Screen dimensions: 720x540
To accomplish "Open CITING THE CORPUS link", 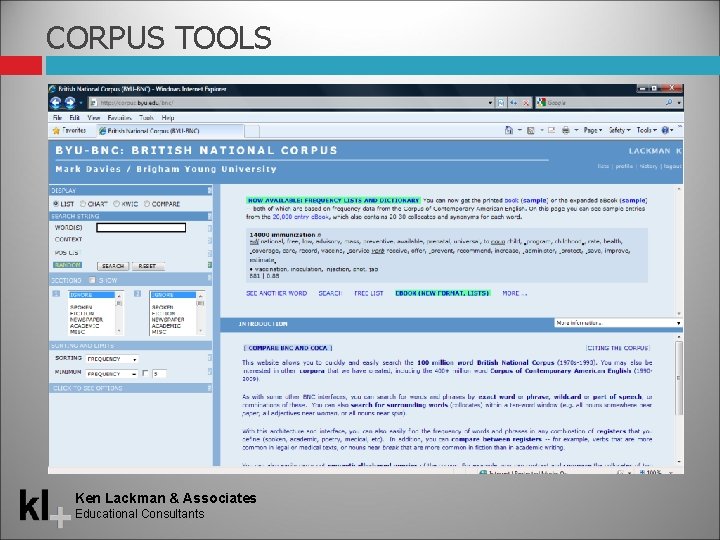I will pos(618,348).
